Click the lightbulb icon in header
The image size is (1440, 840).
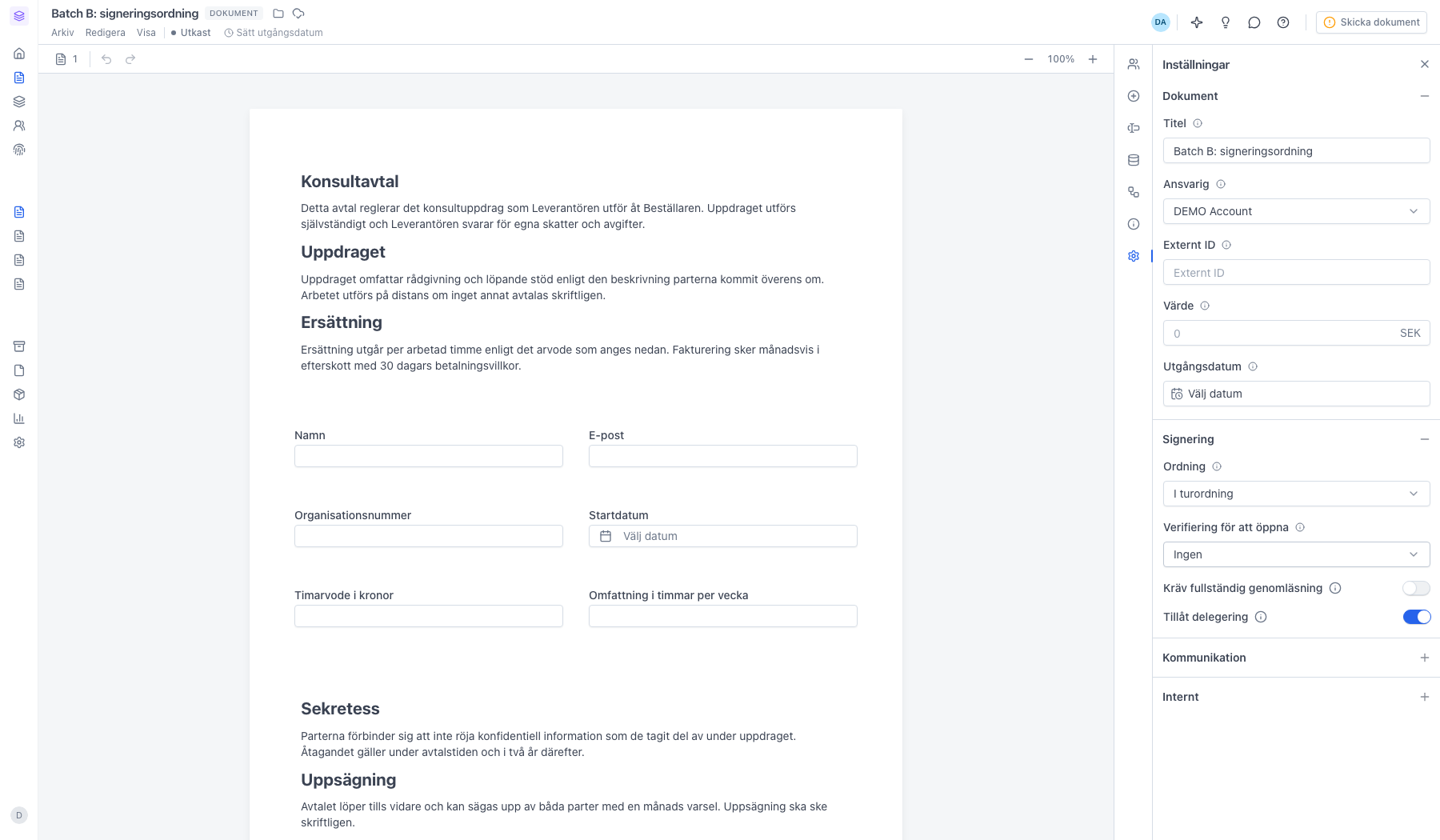(1226, 22)
